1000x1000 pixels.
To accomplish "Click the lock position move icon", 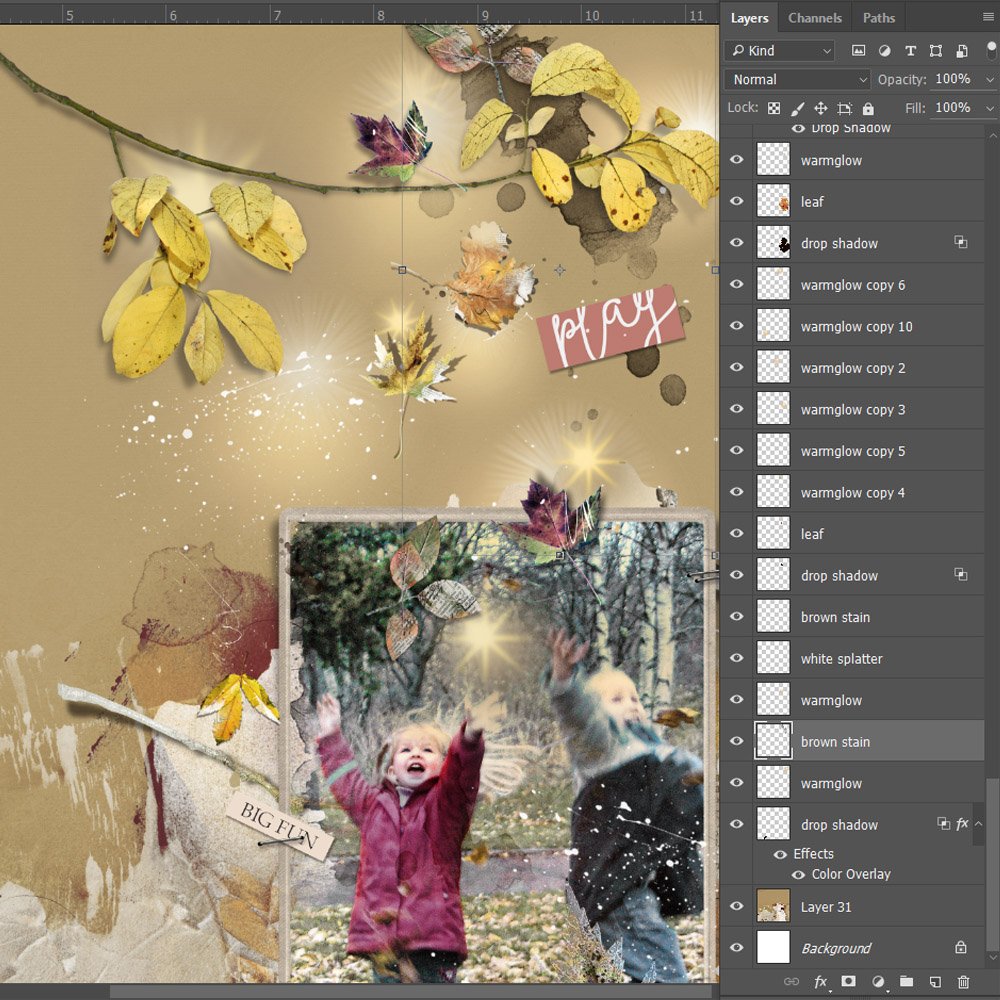I will click(820, 108).
